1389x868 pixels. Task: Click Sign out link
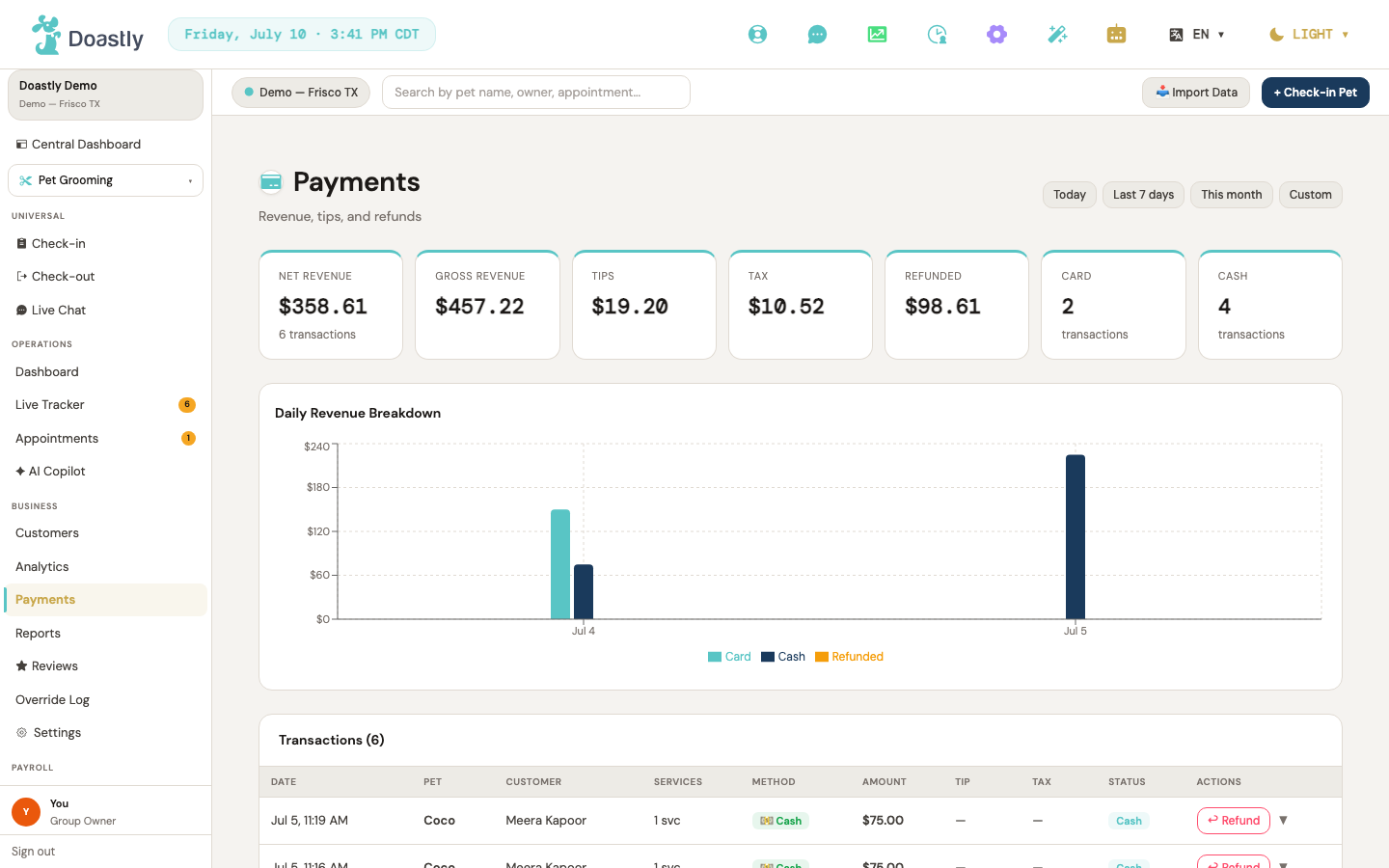tap(34, 852)
